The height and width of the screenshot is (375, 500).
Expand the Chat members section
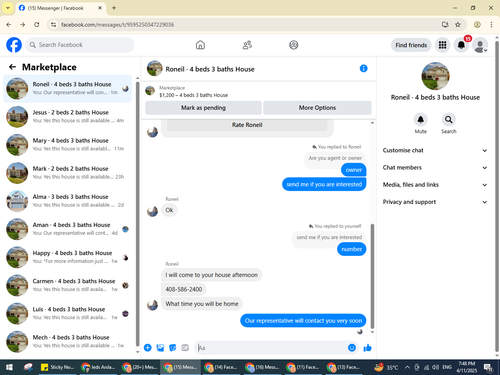click(435, 167)
